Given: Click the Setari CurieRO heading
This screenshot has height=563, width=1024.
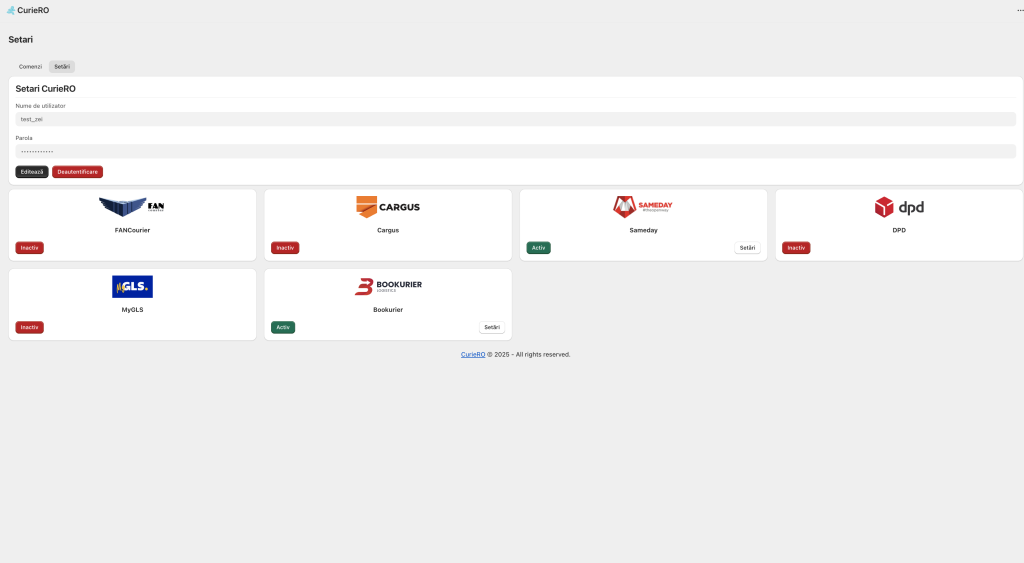Looking at the screenshot, I should pos(46,89).
